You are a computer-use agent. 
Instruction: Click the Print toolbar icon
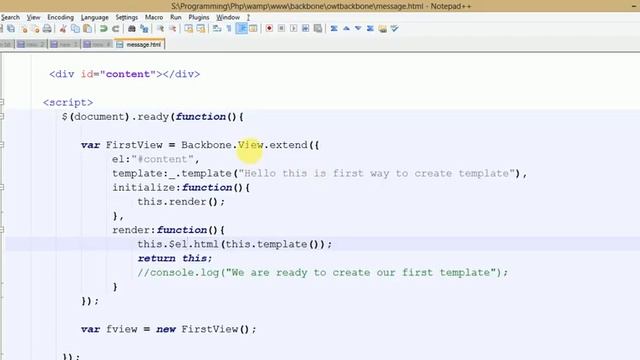click(x=47, y=29)
